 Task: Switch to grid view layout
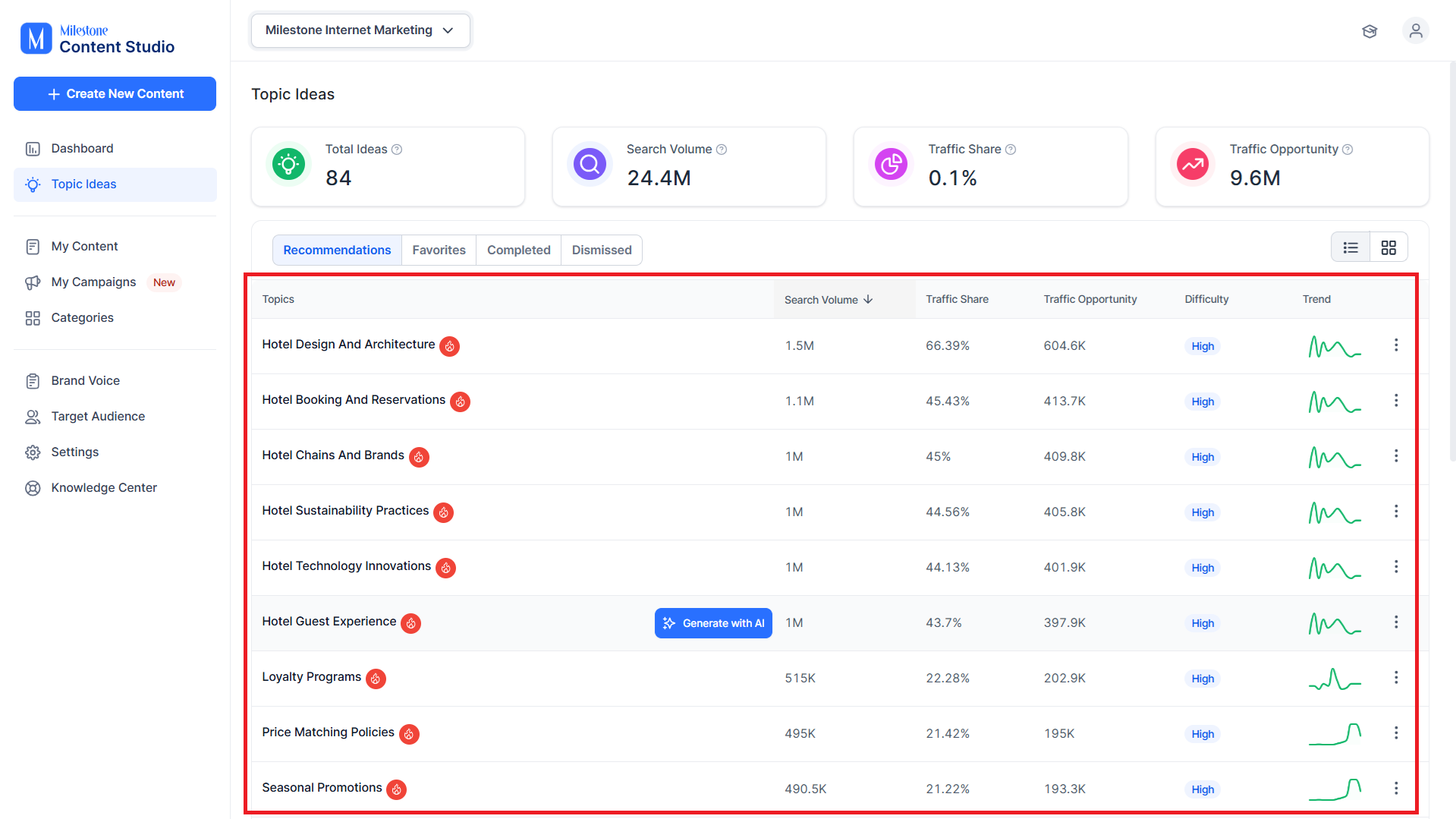[x=1388, y=248]
